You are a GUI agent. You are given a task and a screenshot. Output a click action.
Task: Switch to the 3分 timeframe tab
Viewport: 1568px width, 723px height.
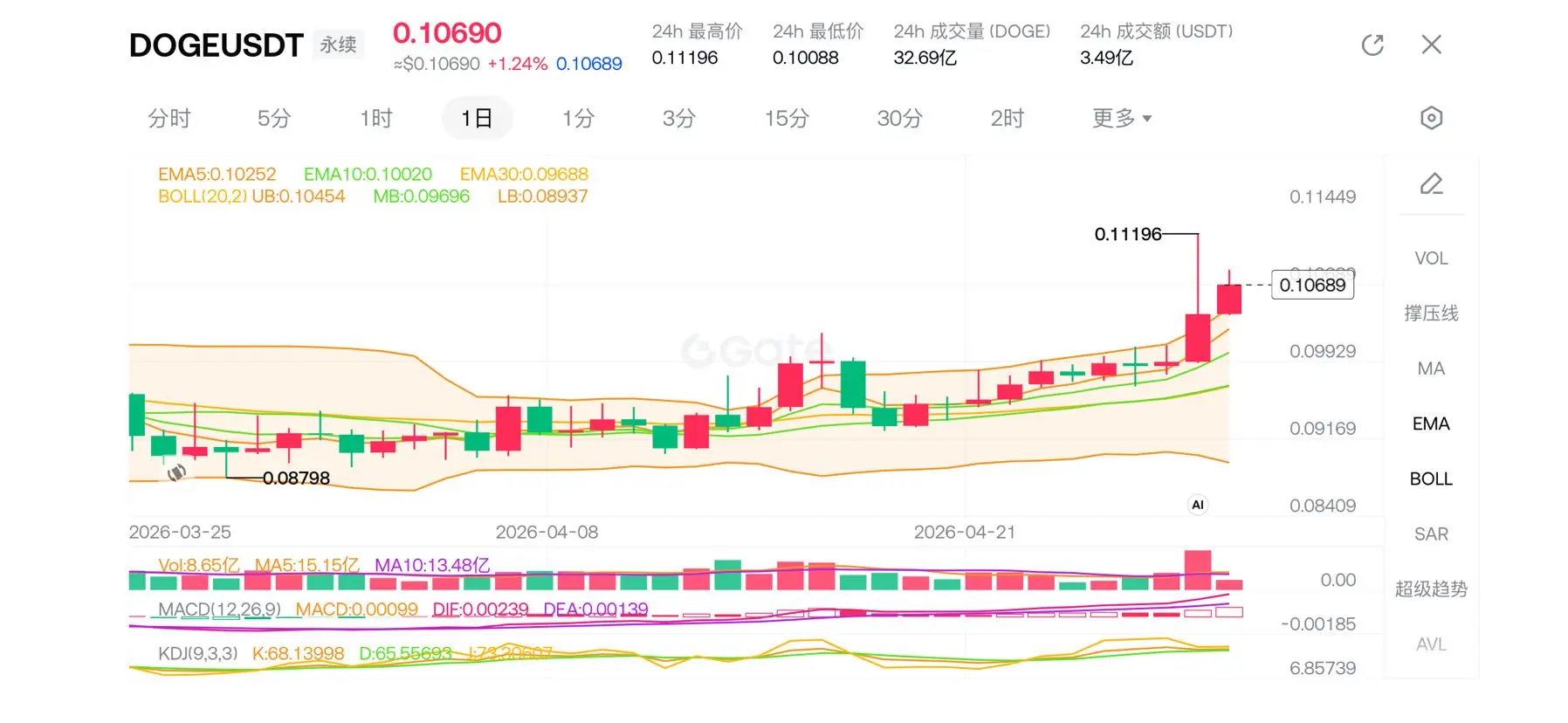(x=678, y=118)
